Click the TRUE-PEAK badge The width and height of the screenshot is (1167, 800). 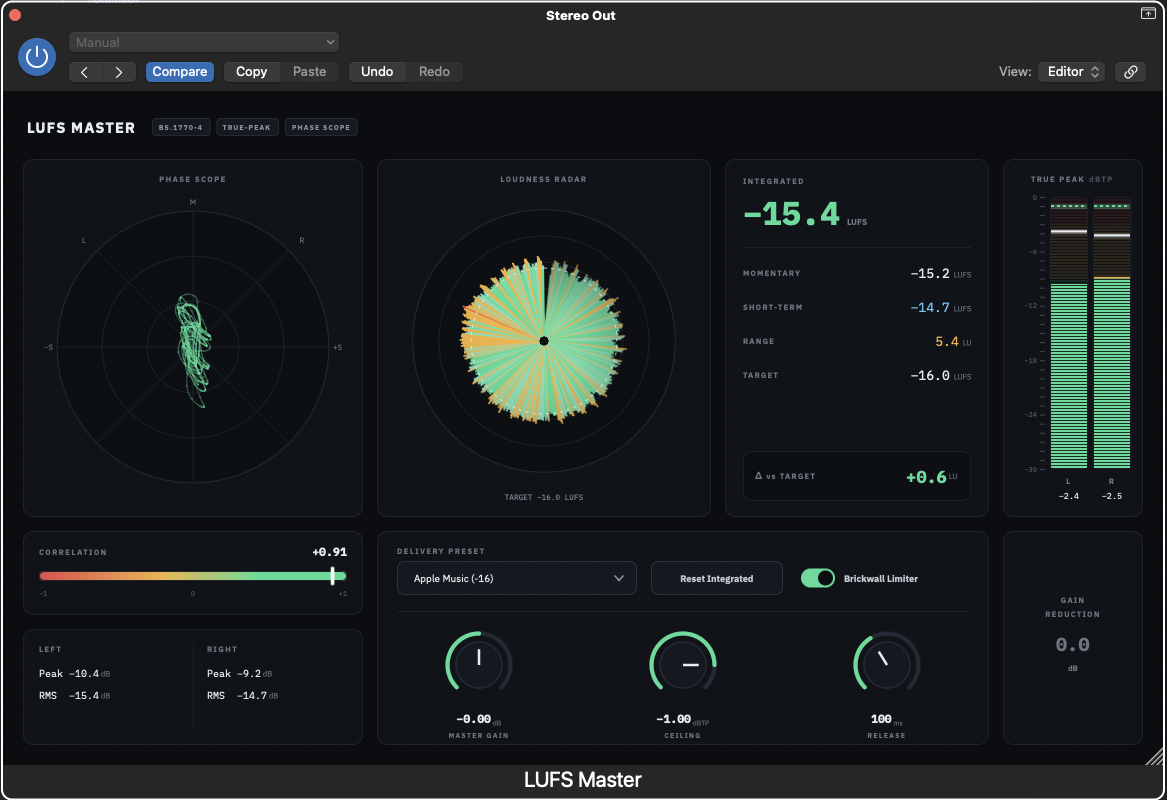[247, 127]
